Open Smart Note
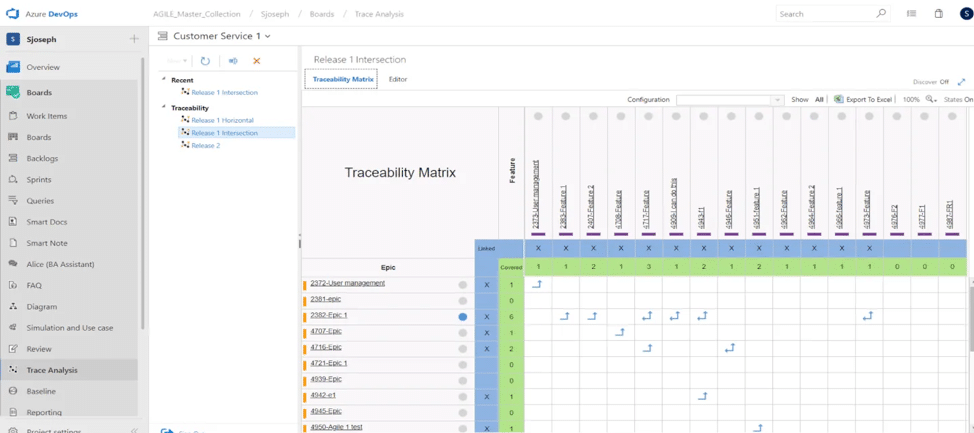 (x=47, y=243)
